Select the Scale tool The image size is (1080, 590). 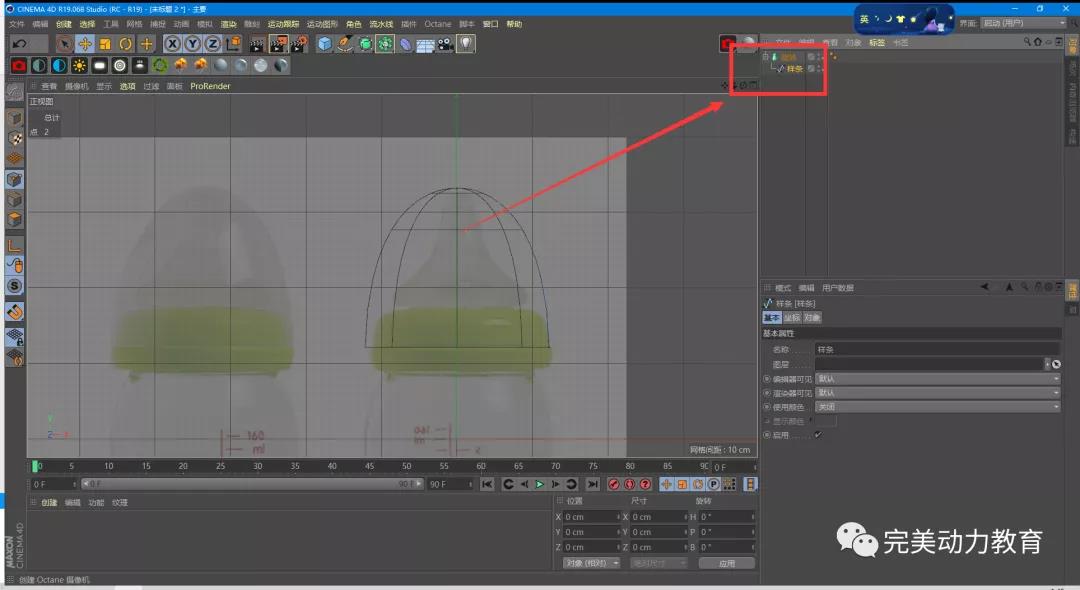pos(105,44)
